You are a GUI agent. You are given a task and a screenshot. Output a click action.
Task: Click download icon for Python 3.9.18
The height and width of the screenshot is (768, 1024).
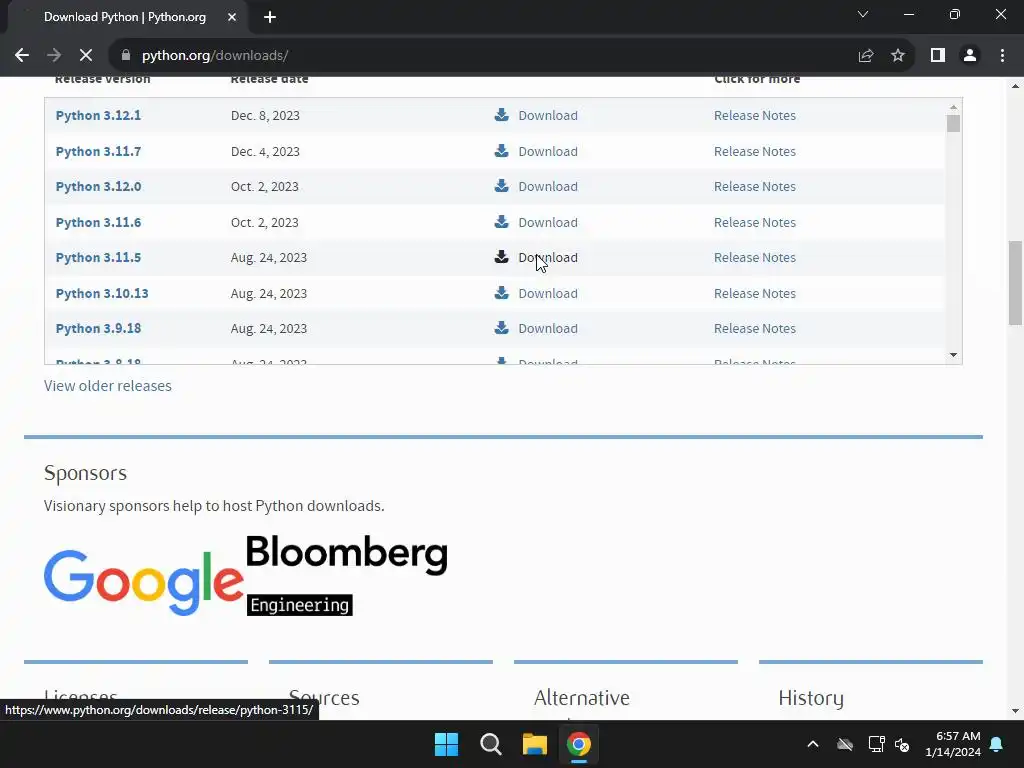coord(502,328)
